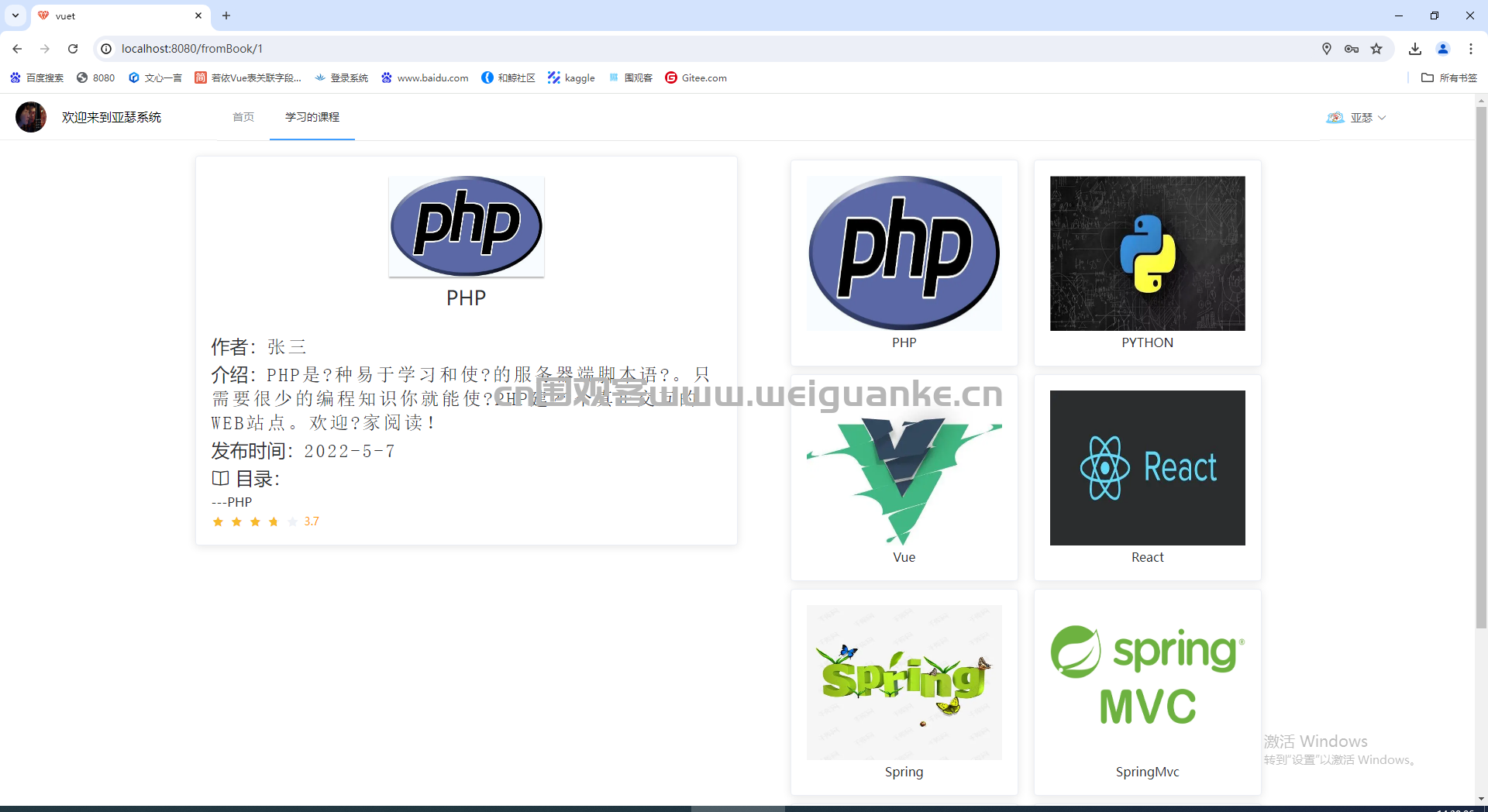Image resolution: width=1488 pixels, height=812 pixels.
Task: Open 和鲸社区 bookmark
Action: pyautogui.click(x=508, y=77)
